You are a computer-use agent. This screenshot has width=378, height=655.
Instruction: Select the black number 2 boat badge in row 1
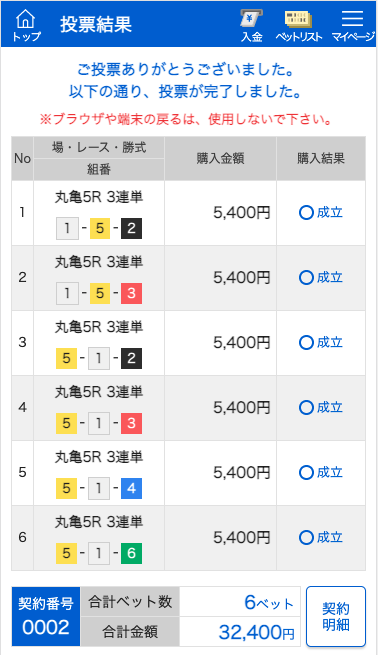132,228
